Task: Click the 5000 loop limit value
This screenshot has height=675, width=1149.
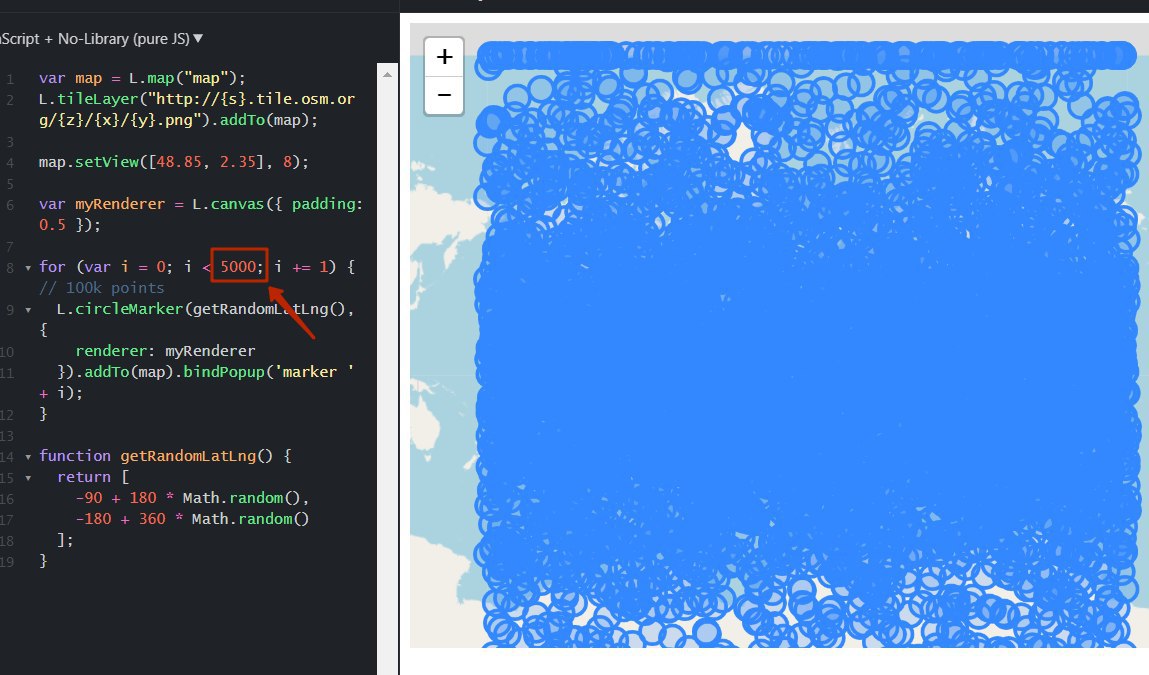Action: click(238, 267)
